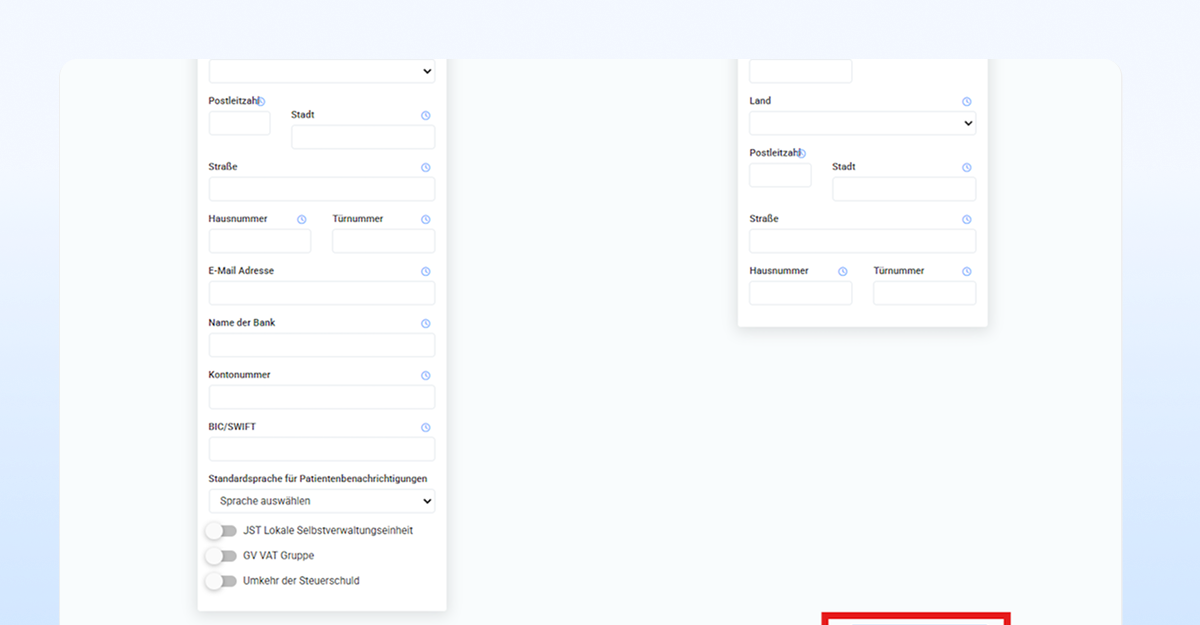Image resolution: width=1200 pixels, height=625 pixels.
Task: Click the 'Land' label text
Action: (760, 101)
